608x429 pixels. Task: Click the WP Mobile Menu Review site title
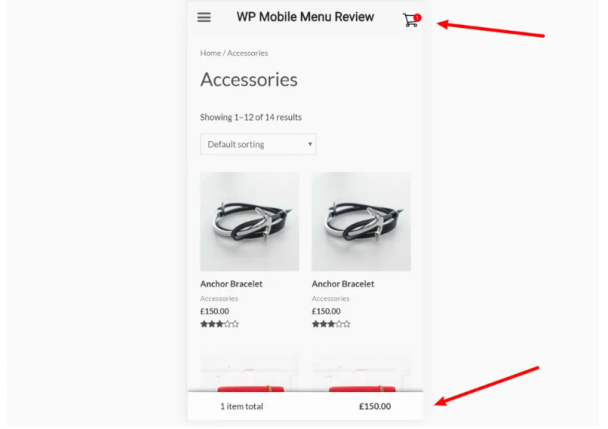click(305, 17)
